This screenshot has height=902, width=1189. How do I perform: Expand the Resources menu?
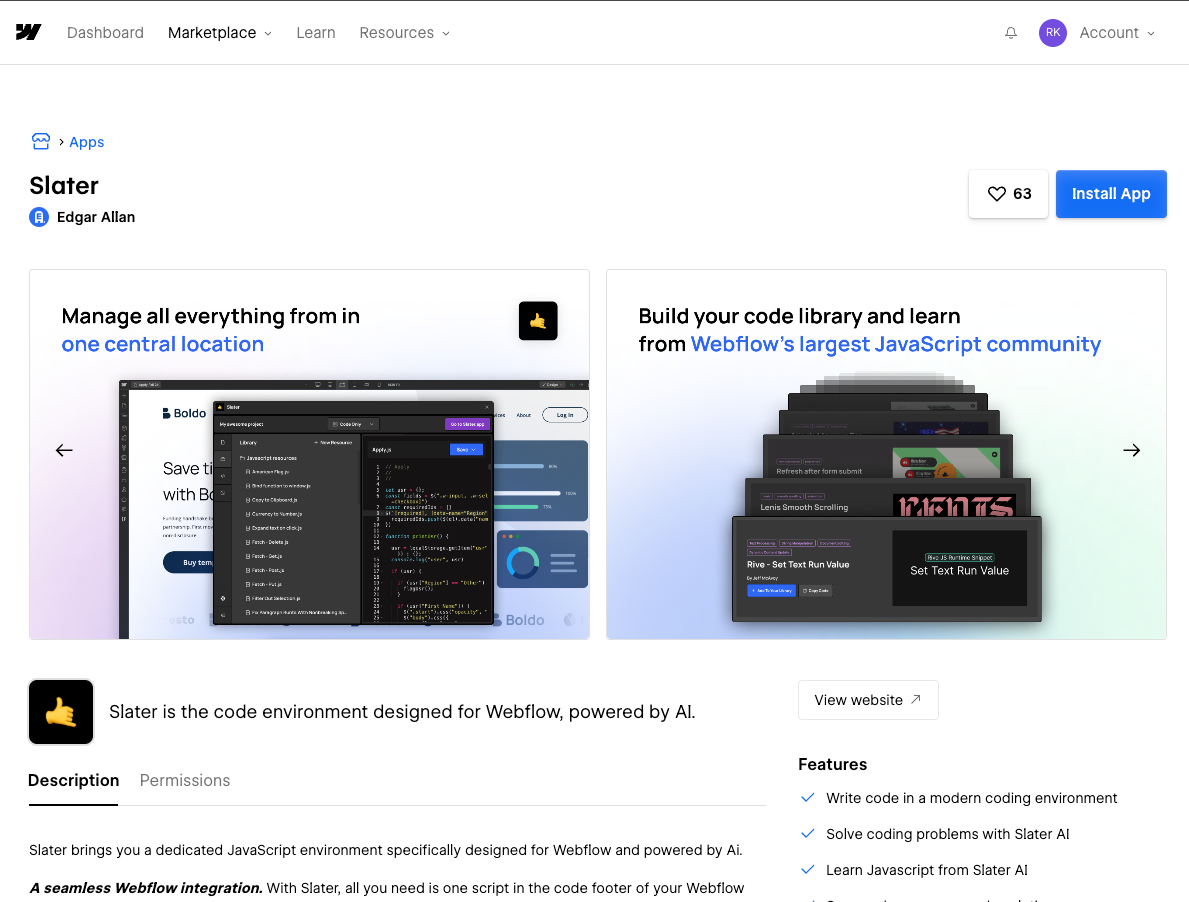point(405,33)
